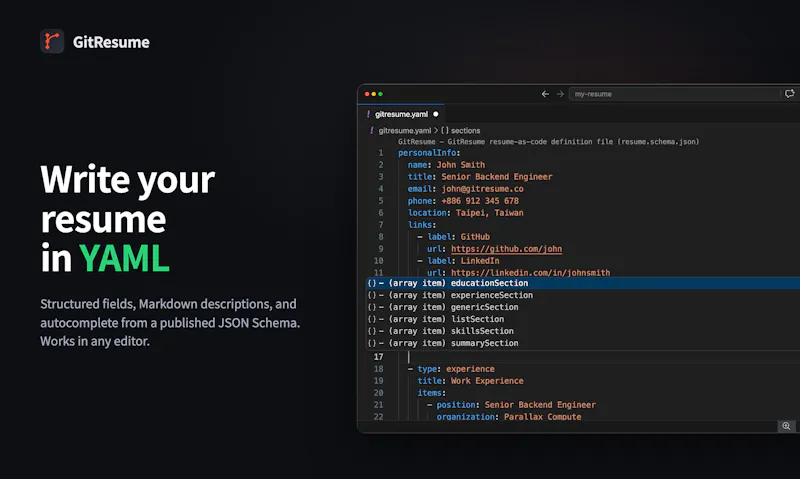The height and width of the screenshot is (479, 800).
Task: Click the title value Work Experience
Action: pyautogui.click(x=487, y=381)
